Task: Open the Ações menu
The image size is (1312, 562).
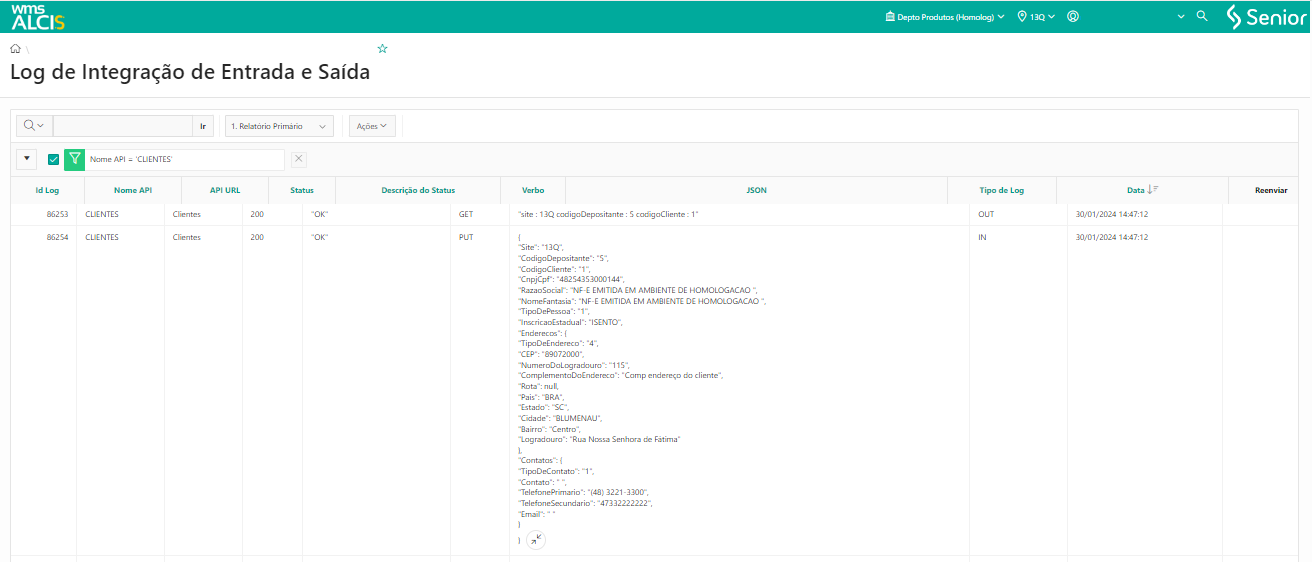Action: click(372, 126)
